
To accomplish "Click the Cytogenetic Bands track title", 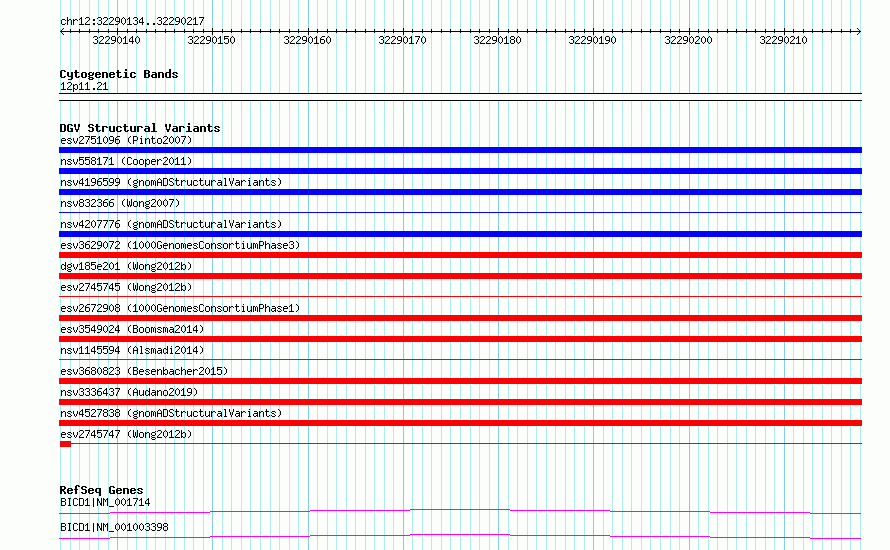I will 119,74.
